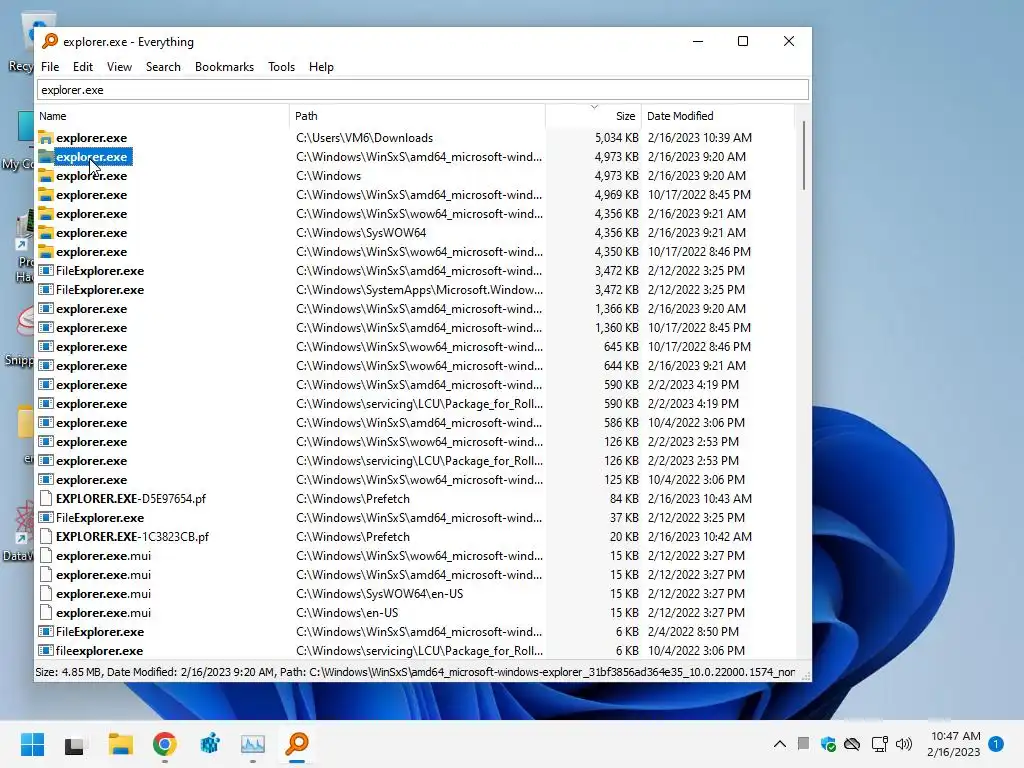Open the performance monitor app on taskbar
The height and width of the screenshot is (768, 1024).
[x=253, y=744]
